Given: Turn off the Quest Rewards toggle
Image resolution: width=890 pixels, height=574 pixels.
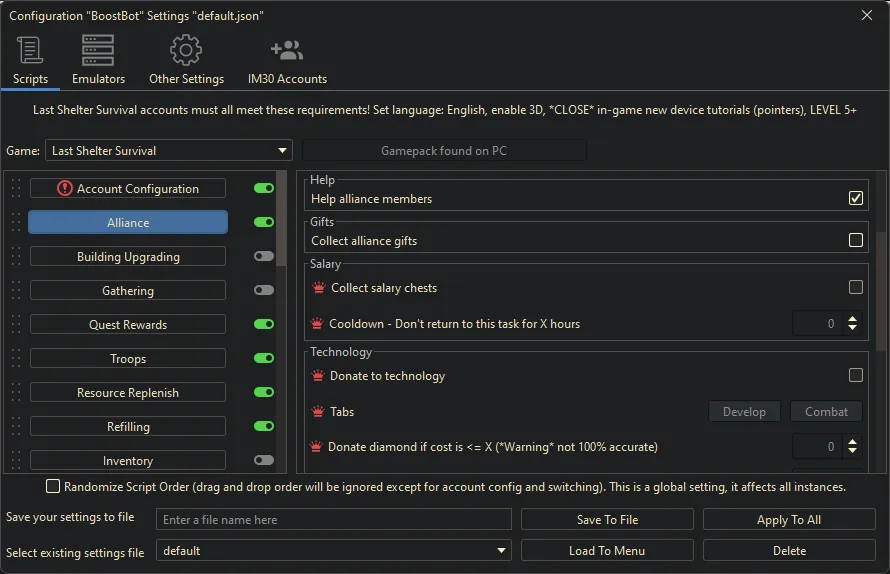Looking at the screenshot, I should coord(264,324).
